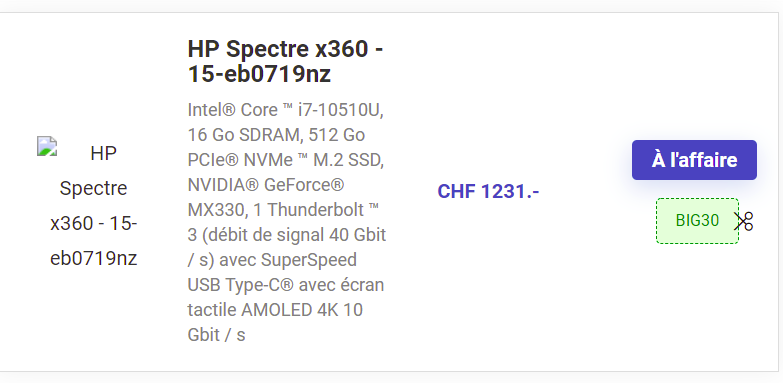The image size is (783, 383).
Task: Click the PCIe NVMe M.2 SSD text
Action: [x=286, y=160]
